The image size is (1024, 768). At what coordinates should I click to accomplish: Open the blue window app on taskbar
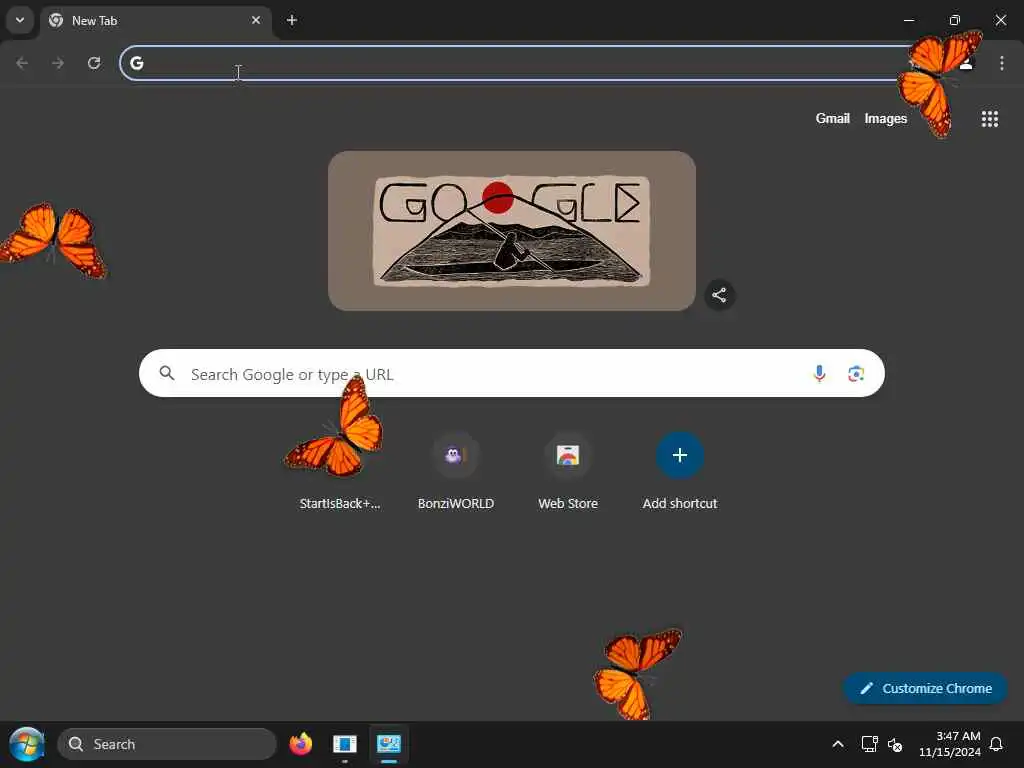[345, 744]
